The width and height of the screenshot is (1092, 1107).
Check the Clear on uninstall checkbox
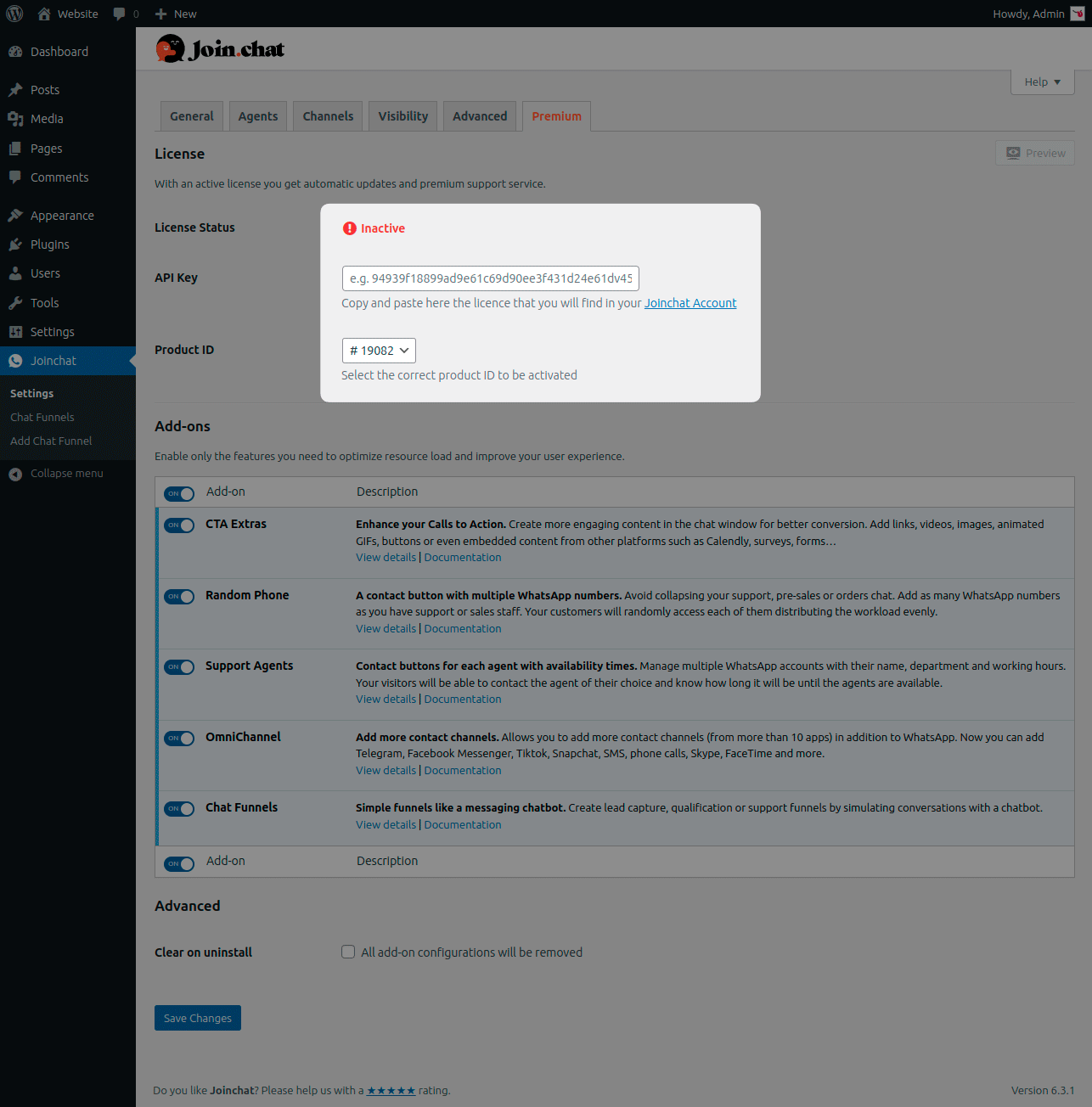point(348,952)
